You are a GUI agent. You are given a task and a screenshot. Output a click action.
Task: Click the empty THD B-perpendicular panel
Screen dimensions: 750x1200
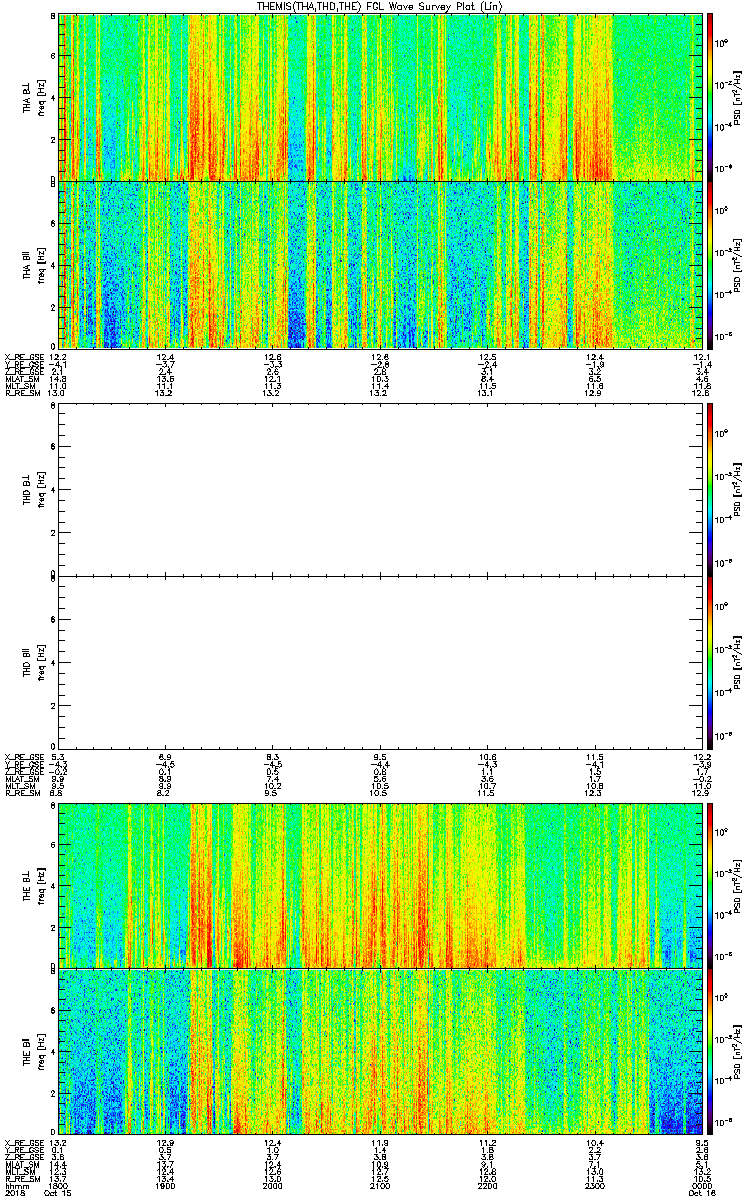[383, 490]
